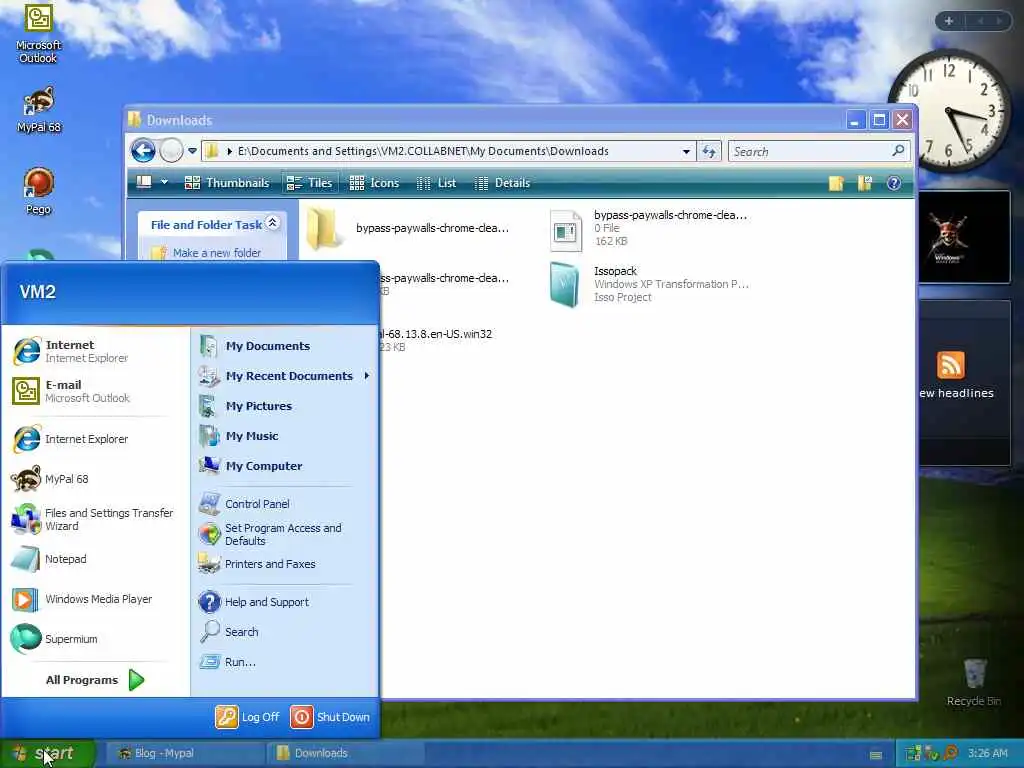This screenshot has width=1024, height=768.
Task: Switch to Thumbnails view
Action: tap(227, 183)
